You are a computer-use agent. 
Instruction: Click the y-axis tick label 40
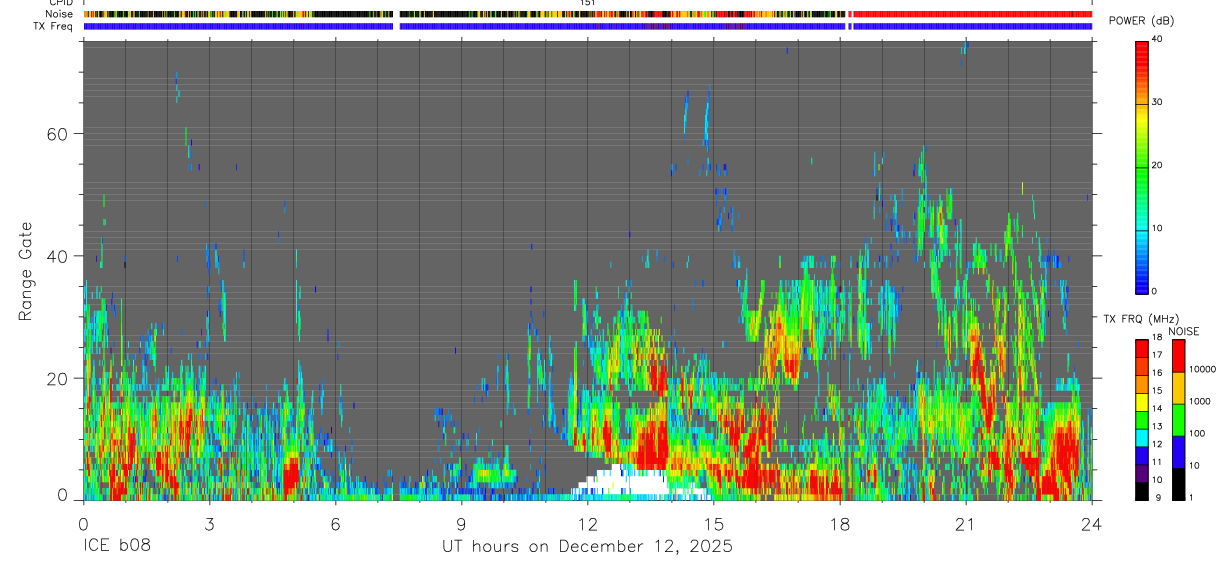56,256
